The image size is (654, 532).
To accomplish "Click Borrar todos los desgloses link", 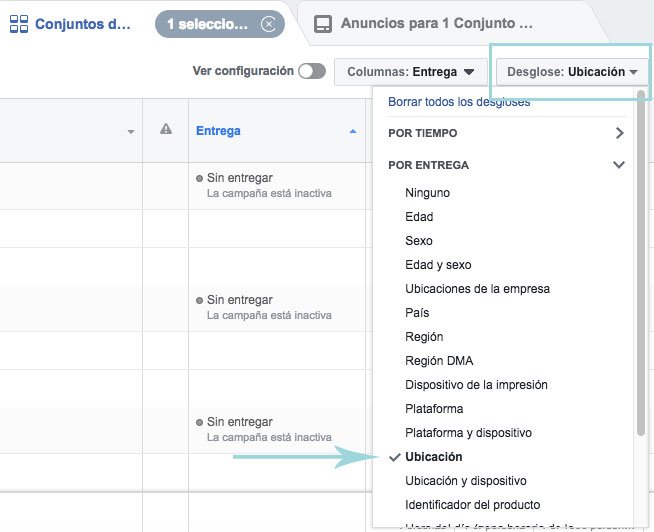I will click(459, 102).
